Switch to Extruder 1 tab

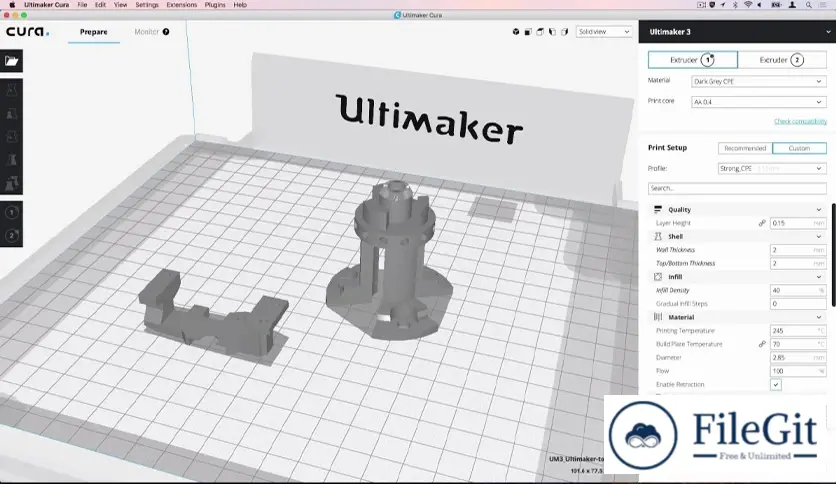point(693,60)
